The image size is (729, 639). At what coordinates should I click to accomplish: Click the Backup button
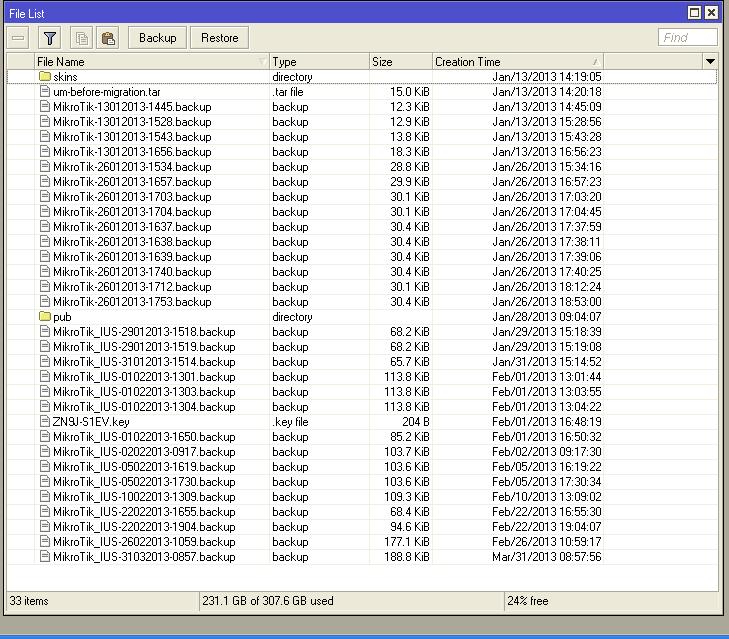[158, 38]
